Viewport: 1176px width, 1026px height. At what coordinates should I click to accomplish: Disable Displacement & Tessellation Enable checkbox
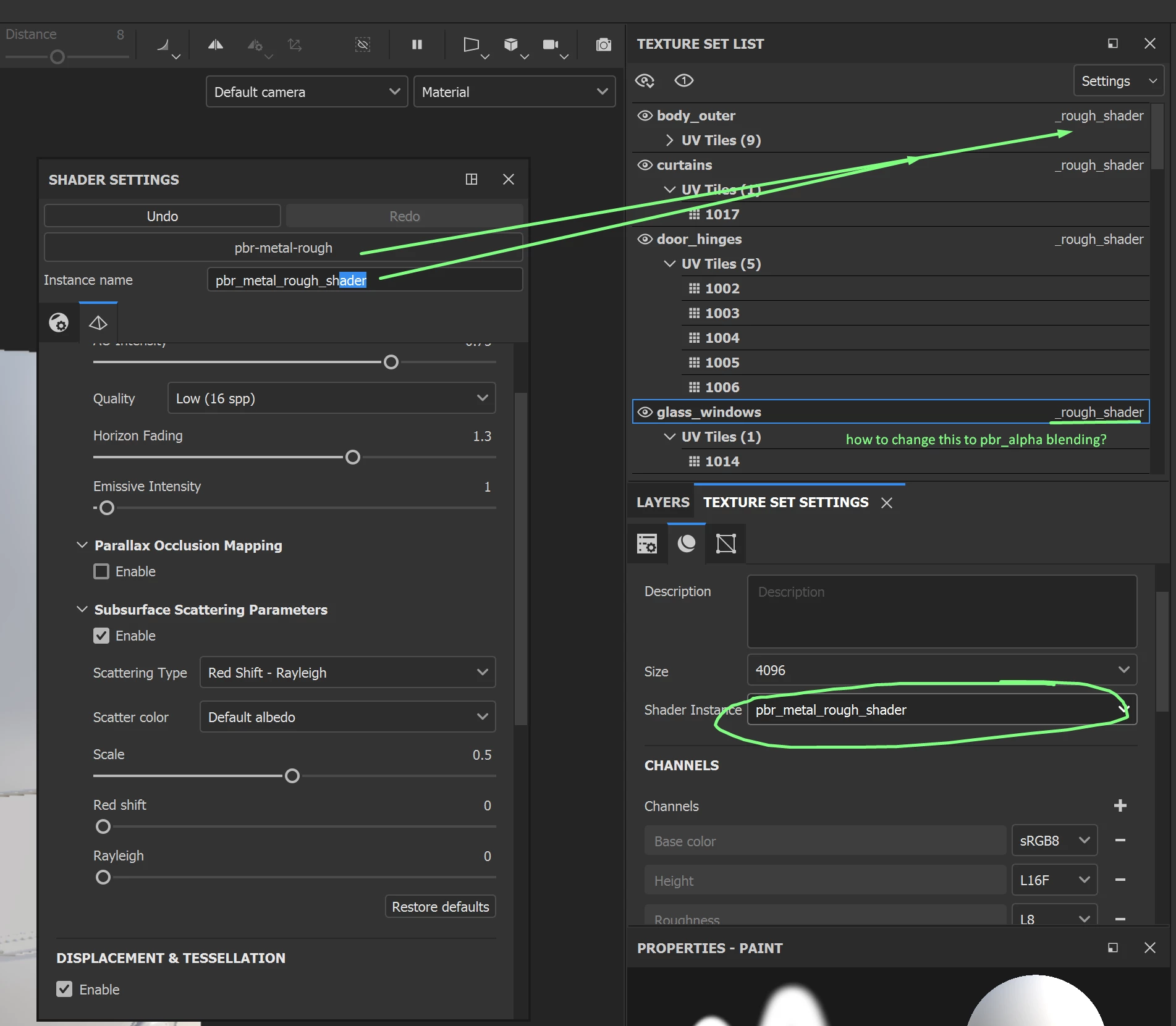(x=64, y=989)
